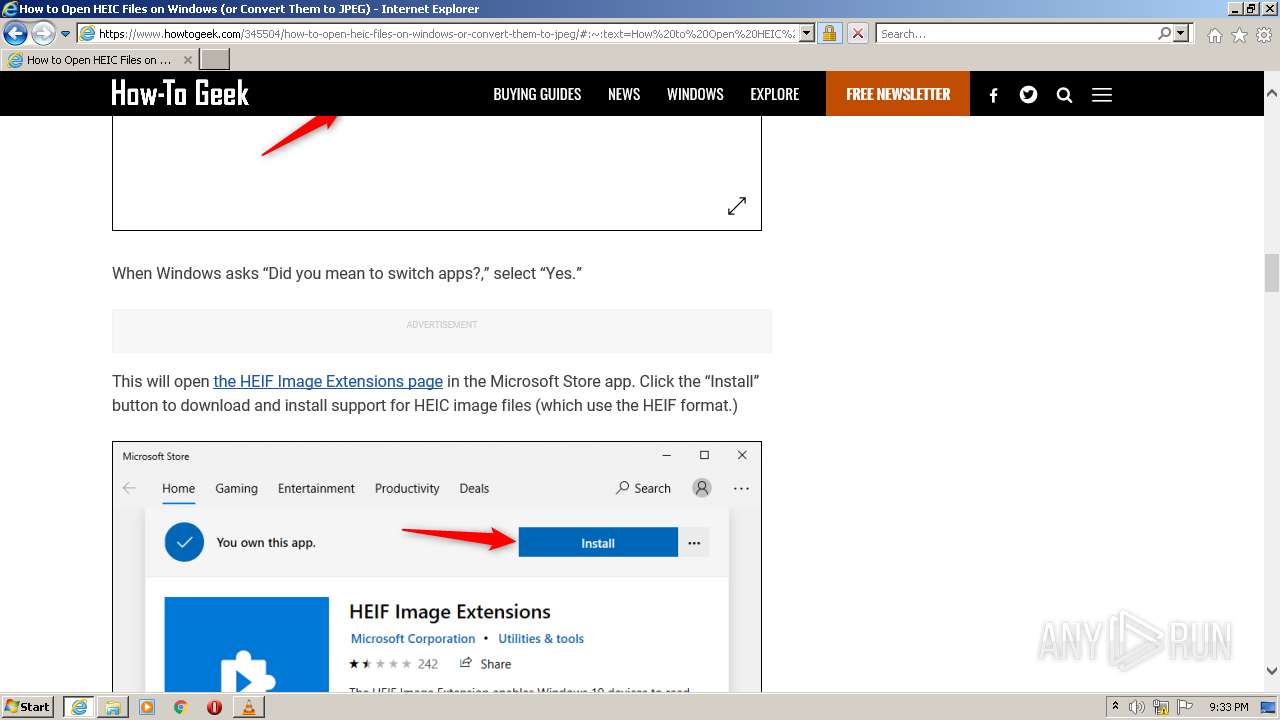Open the Opera taskbar icon
The height and width of the screenshot is (720, 1280).
click(x=215, y=707)
